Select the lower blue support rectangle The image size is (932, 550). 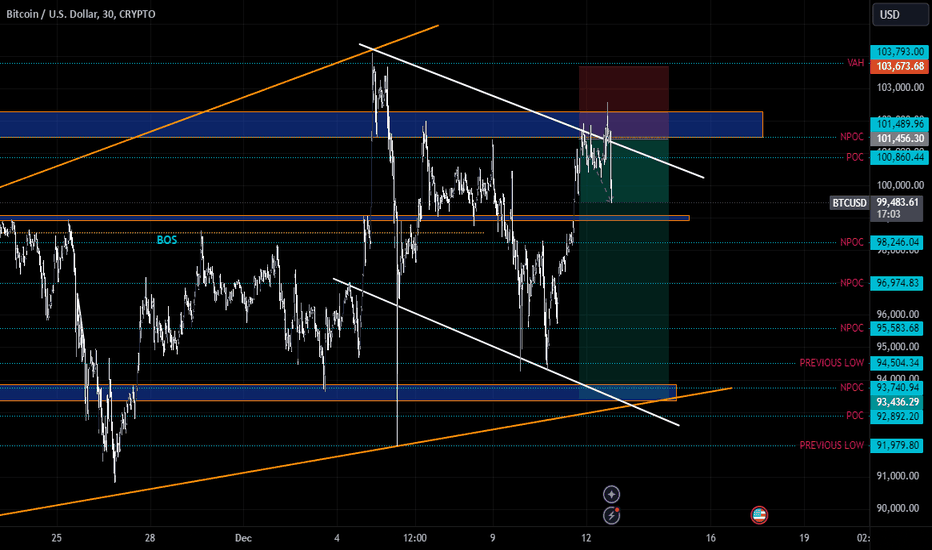click(x=338, y=392)
